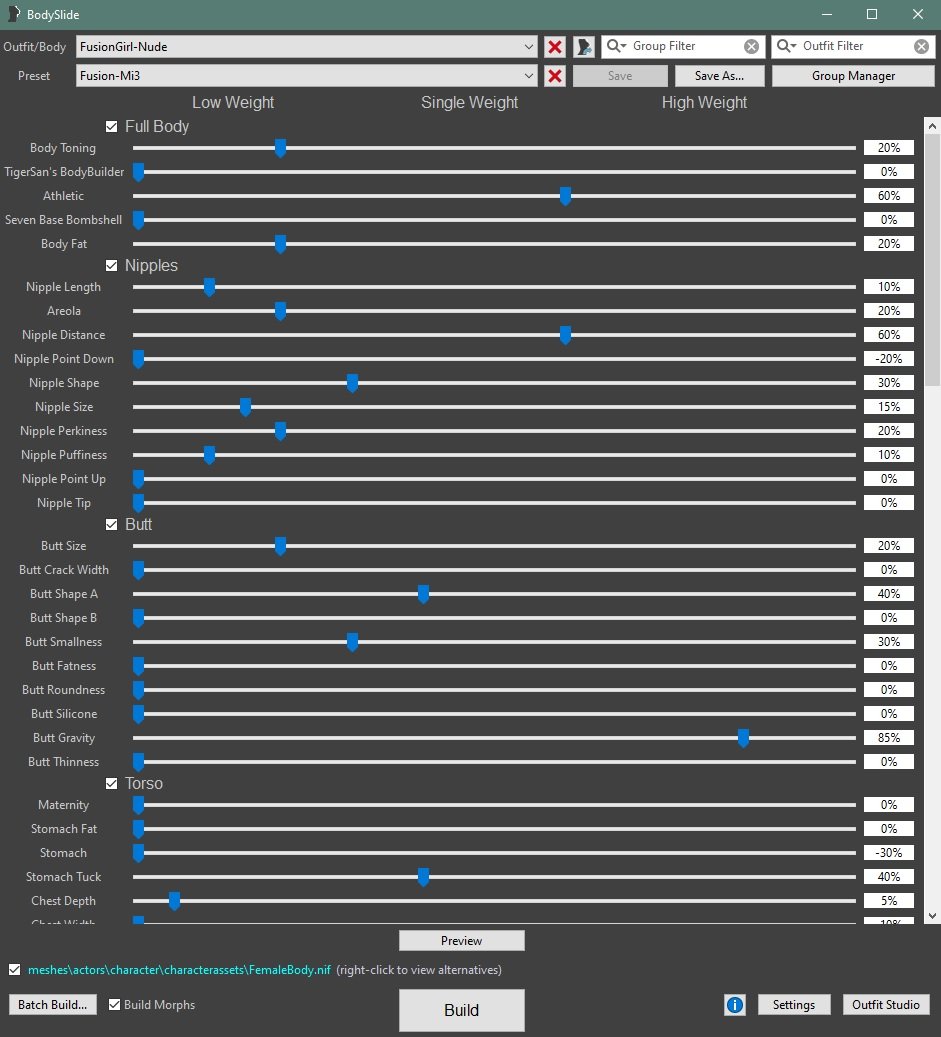Toggle the Nipples category checkbox
This screenshot has width=941, height=1037.
click(112, 266)
